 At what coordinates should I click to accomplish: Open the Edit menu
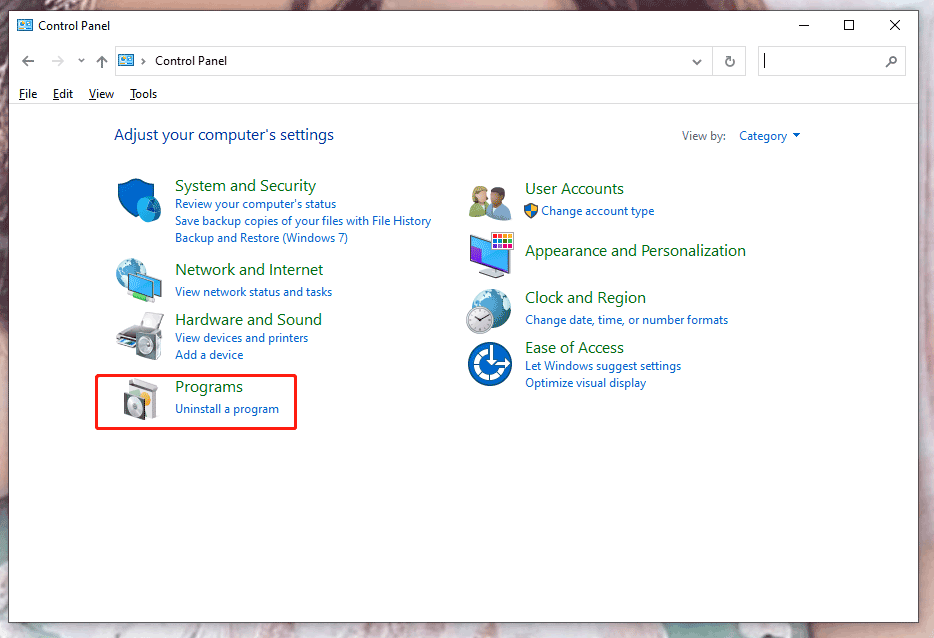[x=63, y=94]
